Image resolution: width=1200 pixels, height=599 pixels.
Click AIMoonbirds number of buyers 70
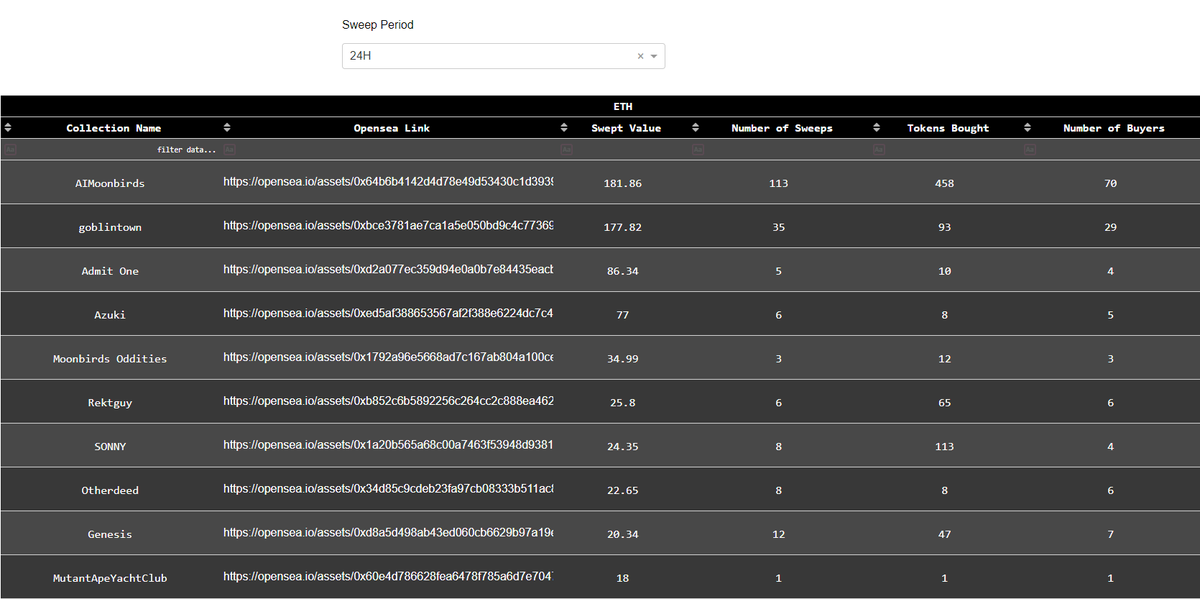[1111, 183]
